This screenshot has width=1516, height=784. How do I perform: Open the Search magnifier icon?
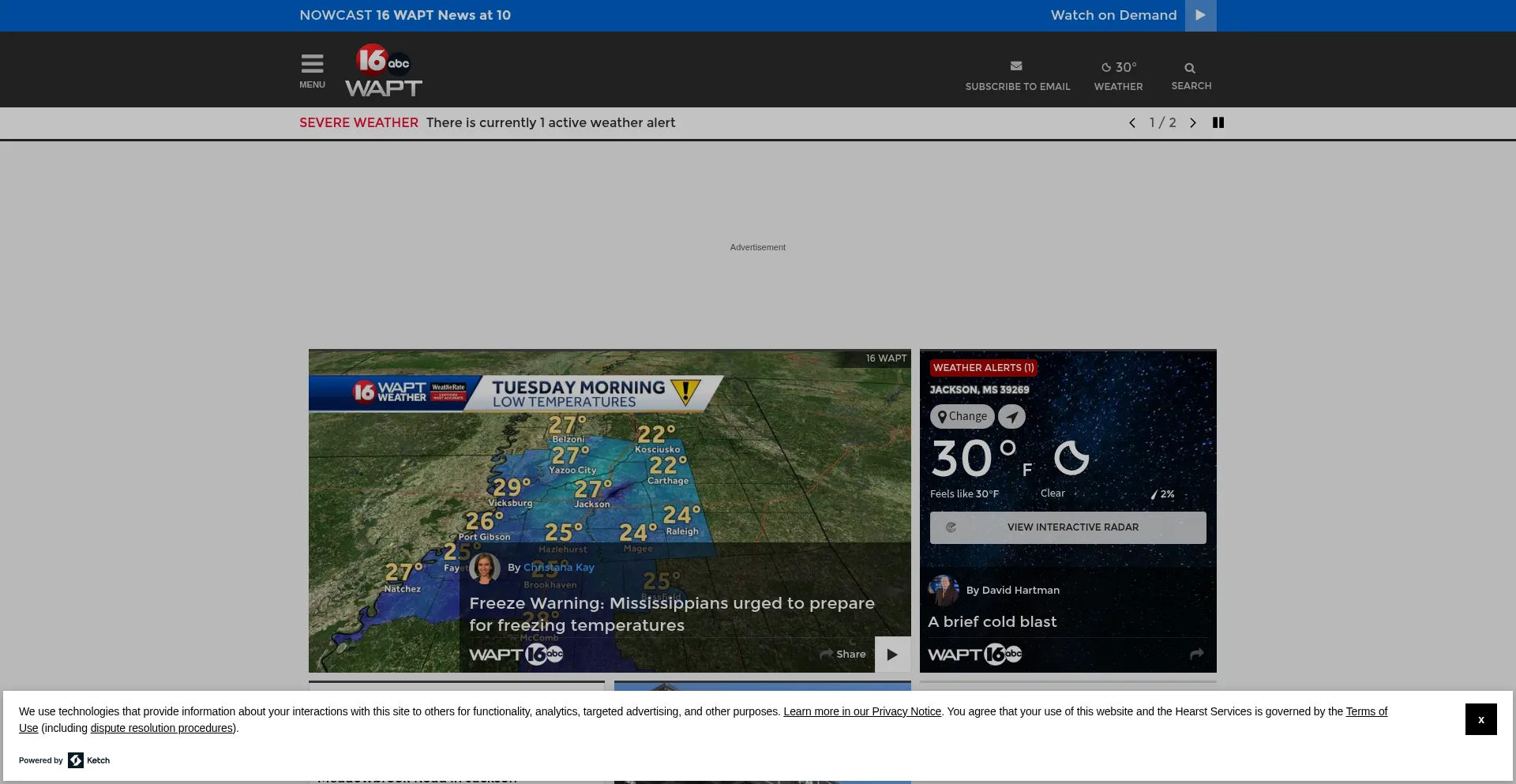pyautogui.click(x=1190, y=69)
